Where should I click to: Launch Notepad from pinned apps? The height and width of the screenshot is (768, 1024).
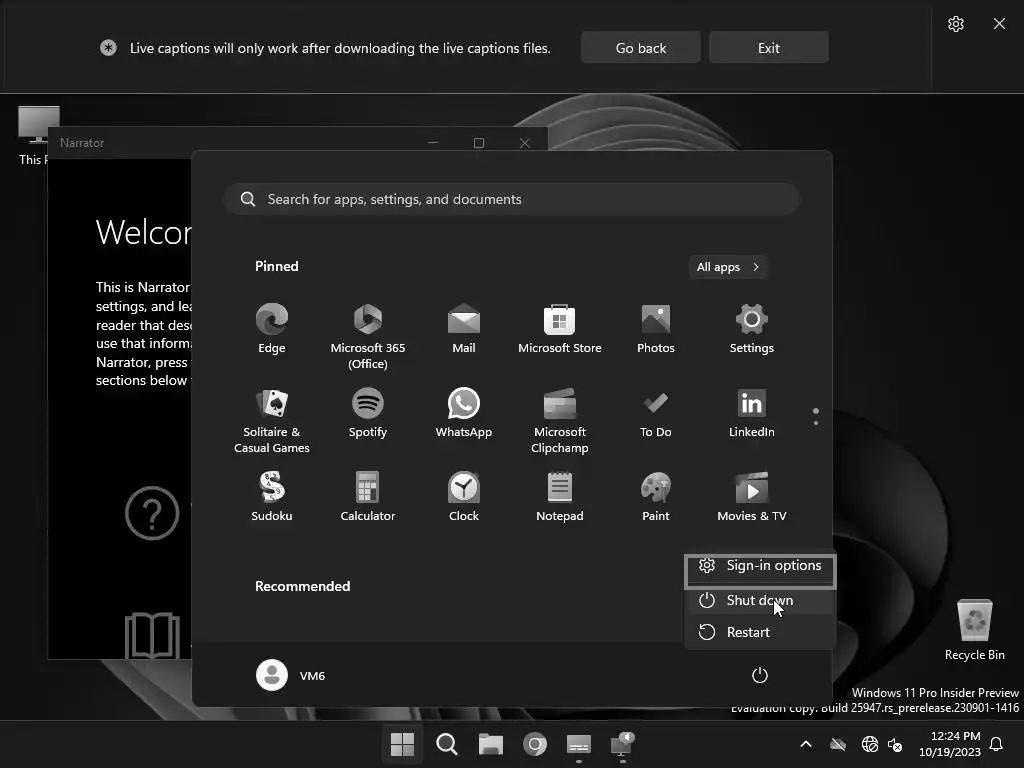(x=560, y=496)
